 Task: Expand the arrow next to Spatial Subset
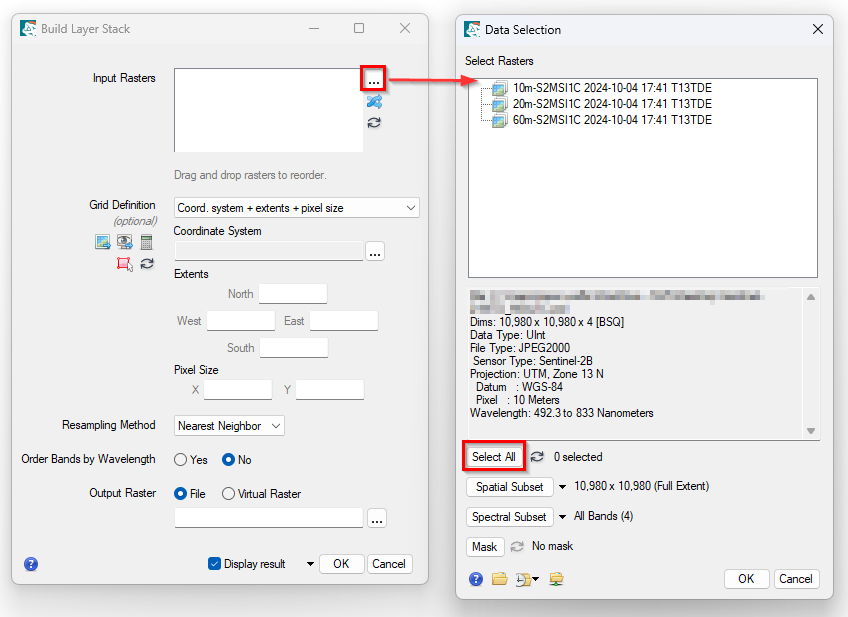click(x=563, y=487)
